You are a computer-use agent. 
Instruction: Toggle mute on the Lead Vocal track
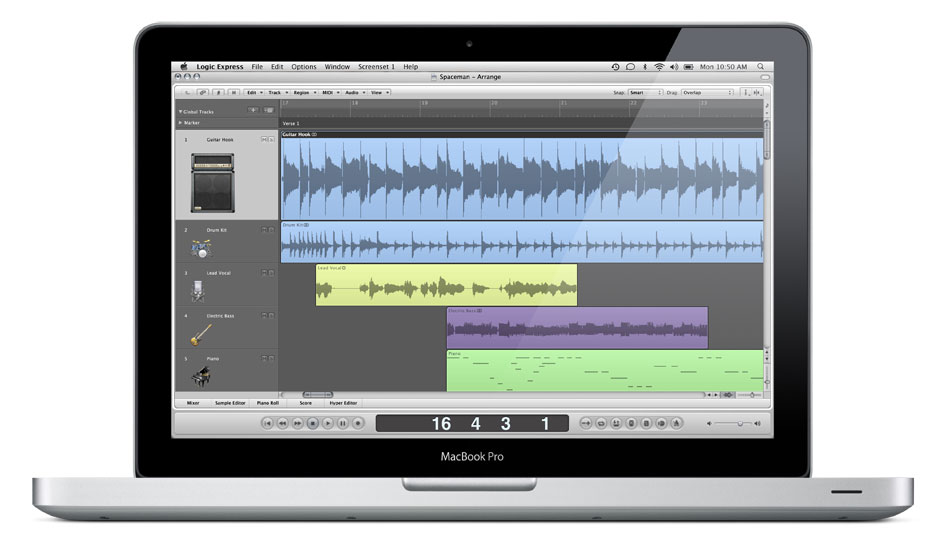tap(263, 272)
